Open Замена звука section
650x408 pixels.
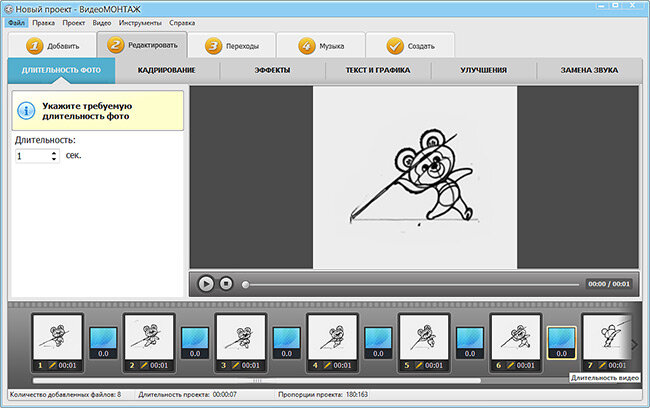click(589, 70)
